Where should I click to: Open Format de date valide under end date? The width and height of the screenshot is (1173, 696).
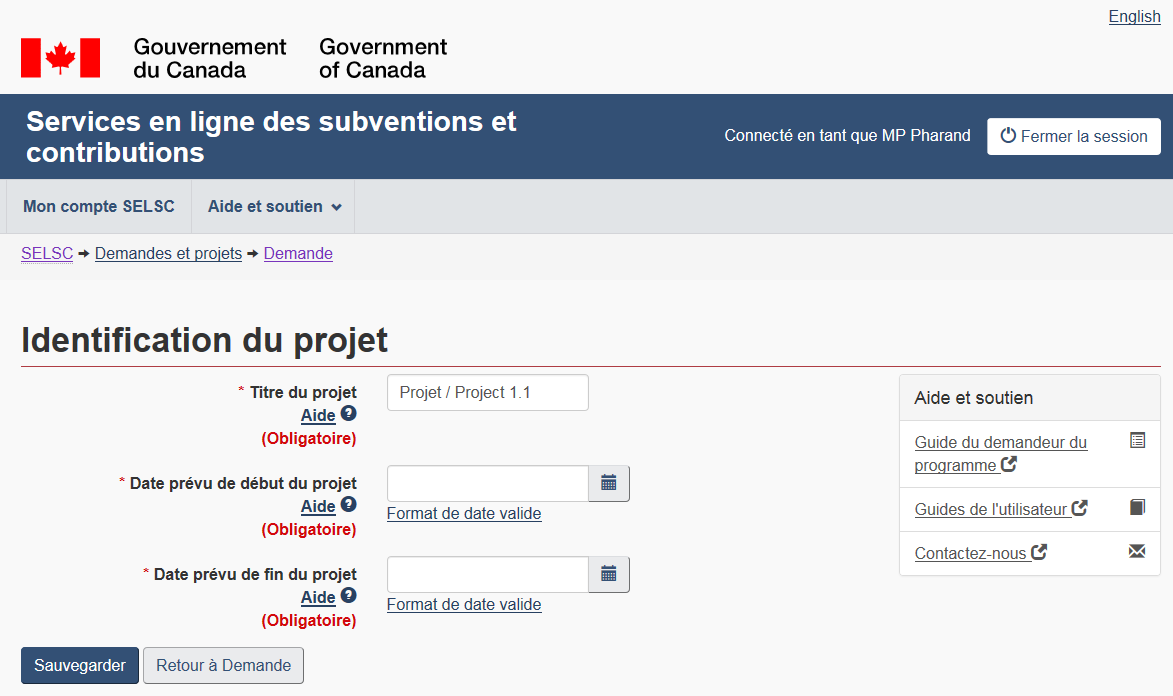pyautogui.click(x=464, y=605)
